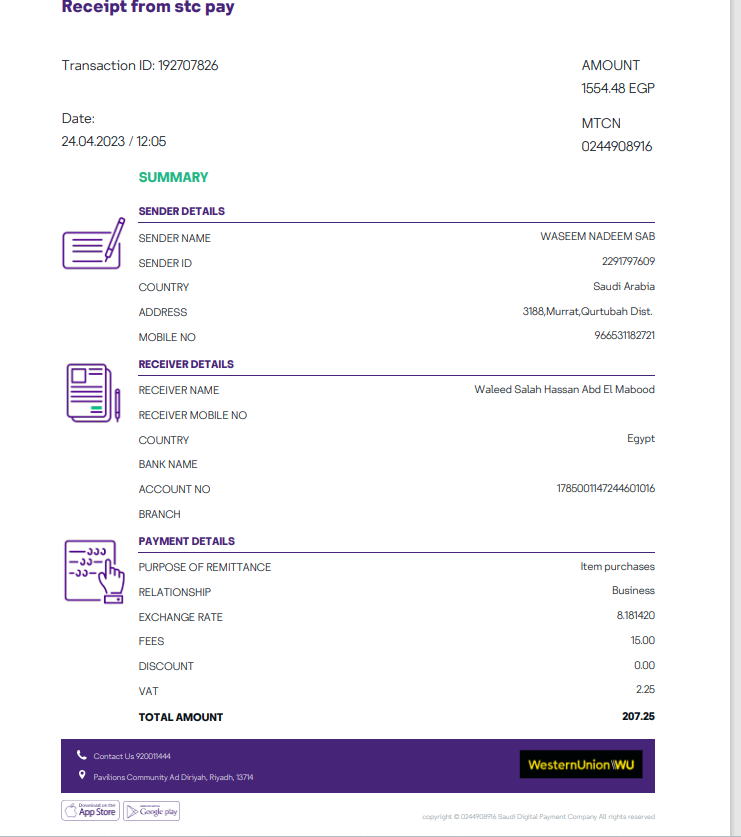Click the PURPOSE OF REMITTANCE label
The height and width of the screenshot is (837, 741).
[x=204, y=567]
